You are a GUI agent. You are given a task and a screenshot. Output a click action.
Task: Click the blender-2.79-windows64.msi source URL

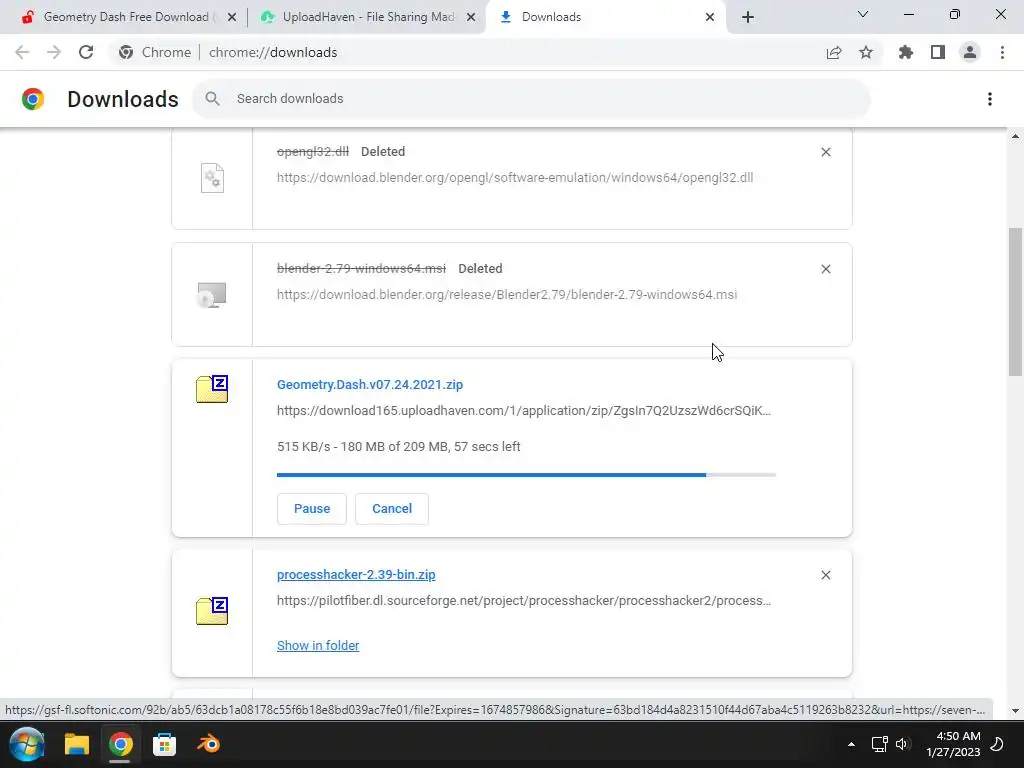point(507,295)
